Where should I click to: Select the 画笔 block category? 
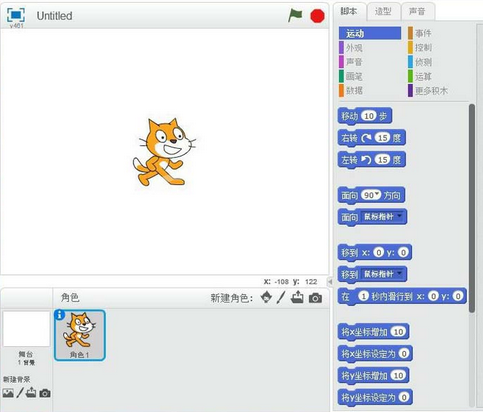point(351,76)
